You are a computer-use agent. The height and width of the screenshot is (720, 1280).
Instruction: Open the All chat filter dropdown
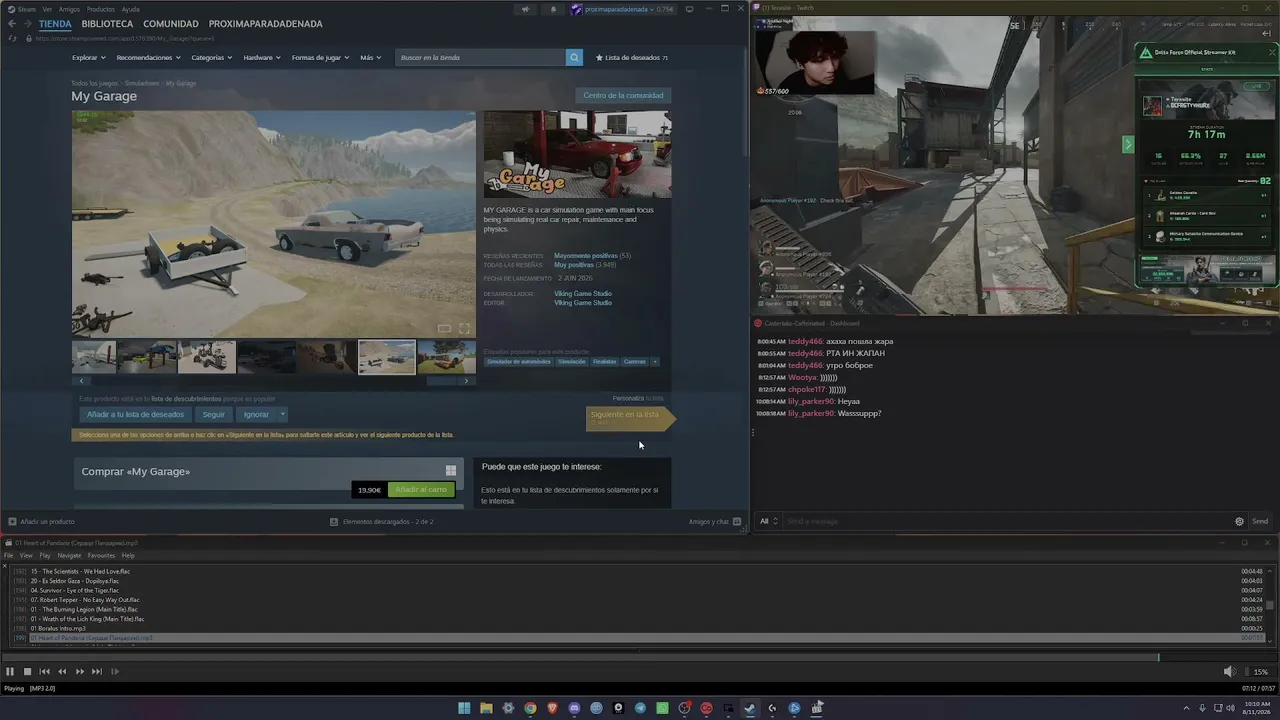pyautogui.click(x=768, y=521)
